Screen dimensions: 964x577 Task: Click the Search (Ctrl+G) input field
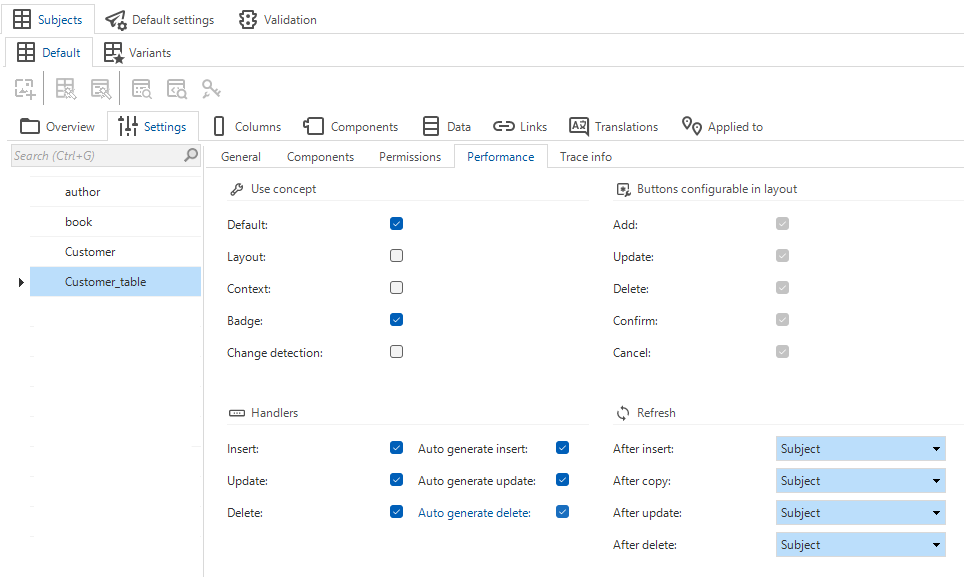95,155
